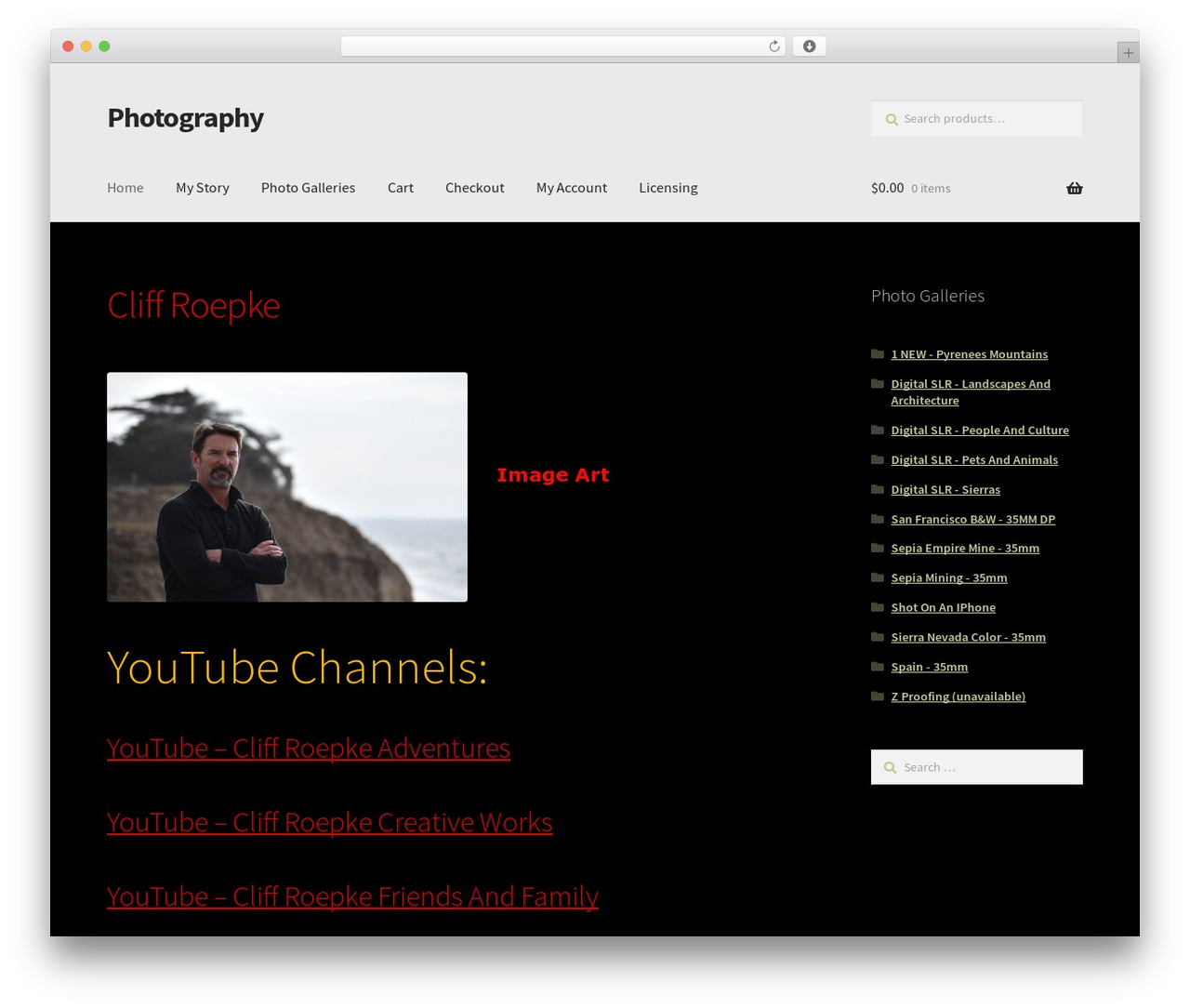Click the Photo Galleries sidebar heading
Screen dimensions: 1190x1008
928,296
